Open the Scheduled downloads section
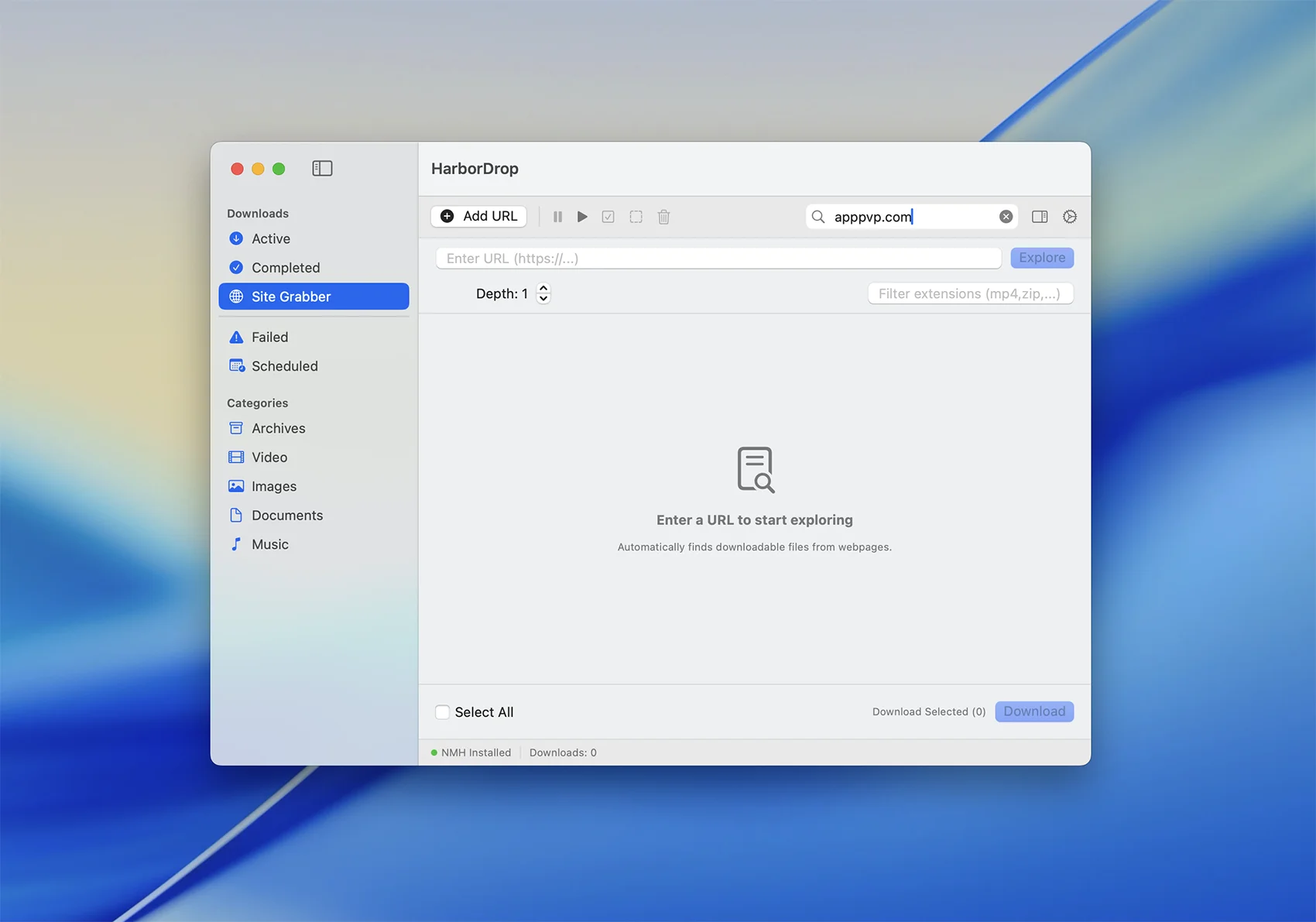The height and width of the screenshot is (922, 1316). tap(284, 366)
